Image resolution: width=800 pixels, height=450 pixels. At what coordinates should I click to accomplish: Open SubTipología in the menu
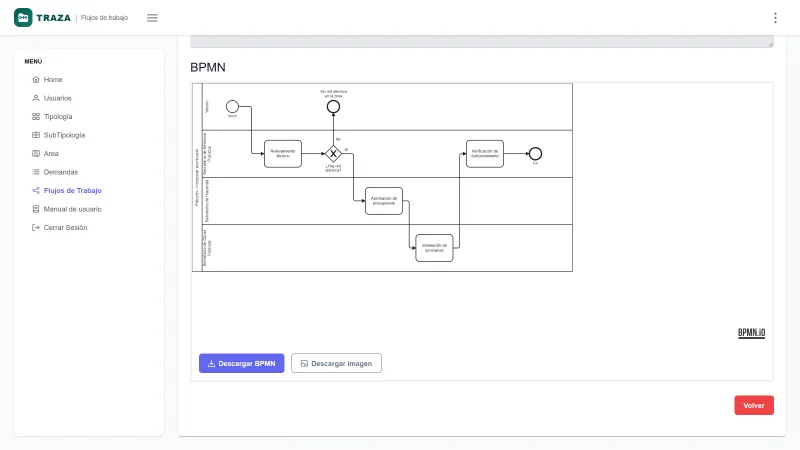click(x=64, y=135)
